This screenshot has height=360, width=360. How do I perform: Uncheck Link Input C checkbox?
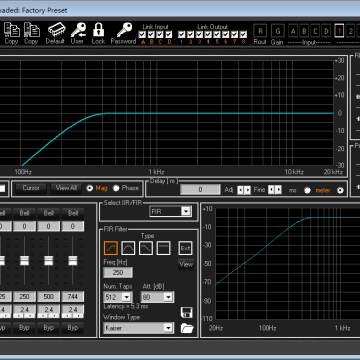(x=160, y=34)
